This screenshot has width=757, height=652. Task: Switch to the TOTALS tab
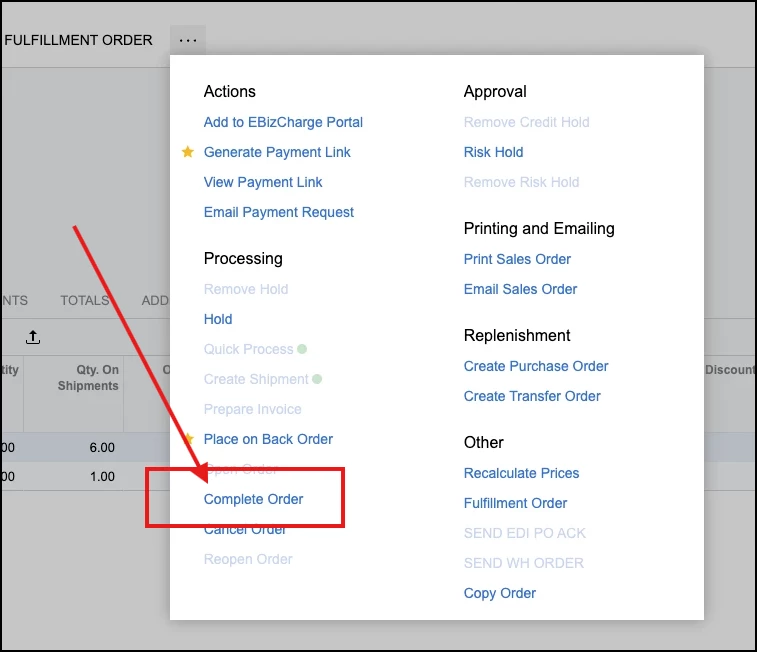point(84,300)
